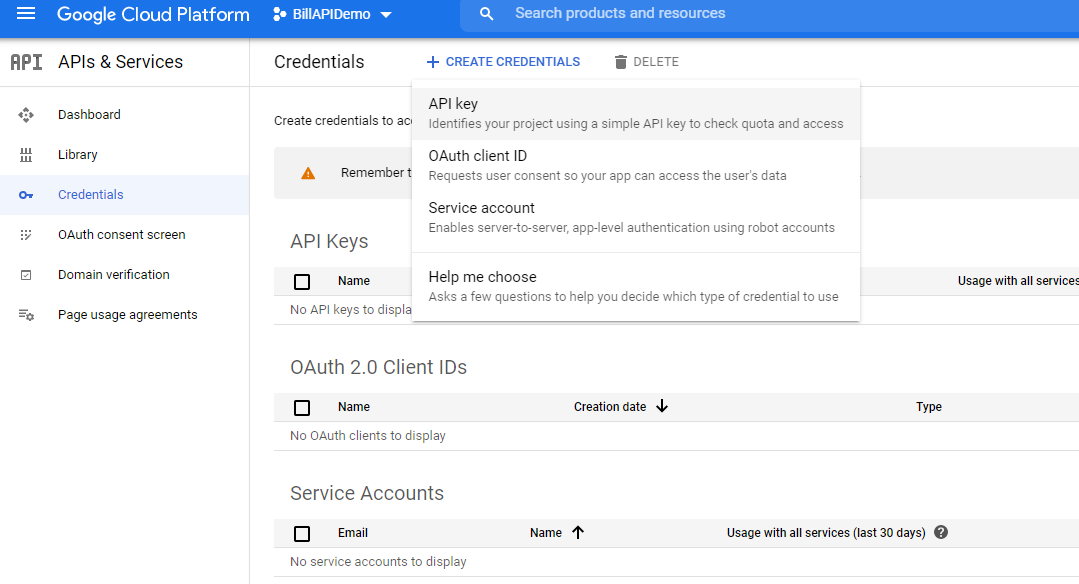This screenshot has height=584, width=1079.
Task: Open the BillAPIDemo project selector dropdown
Action: pyautogui.click(x=332, y=14)
